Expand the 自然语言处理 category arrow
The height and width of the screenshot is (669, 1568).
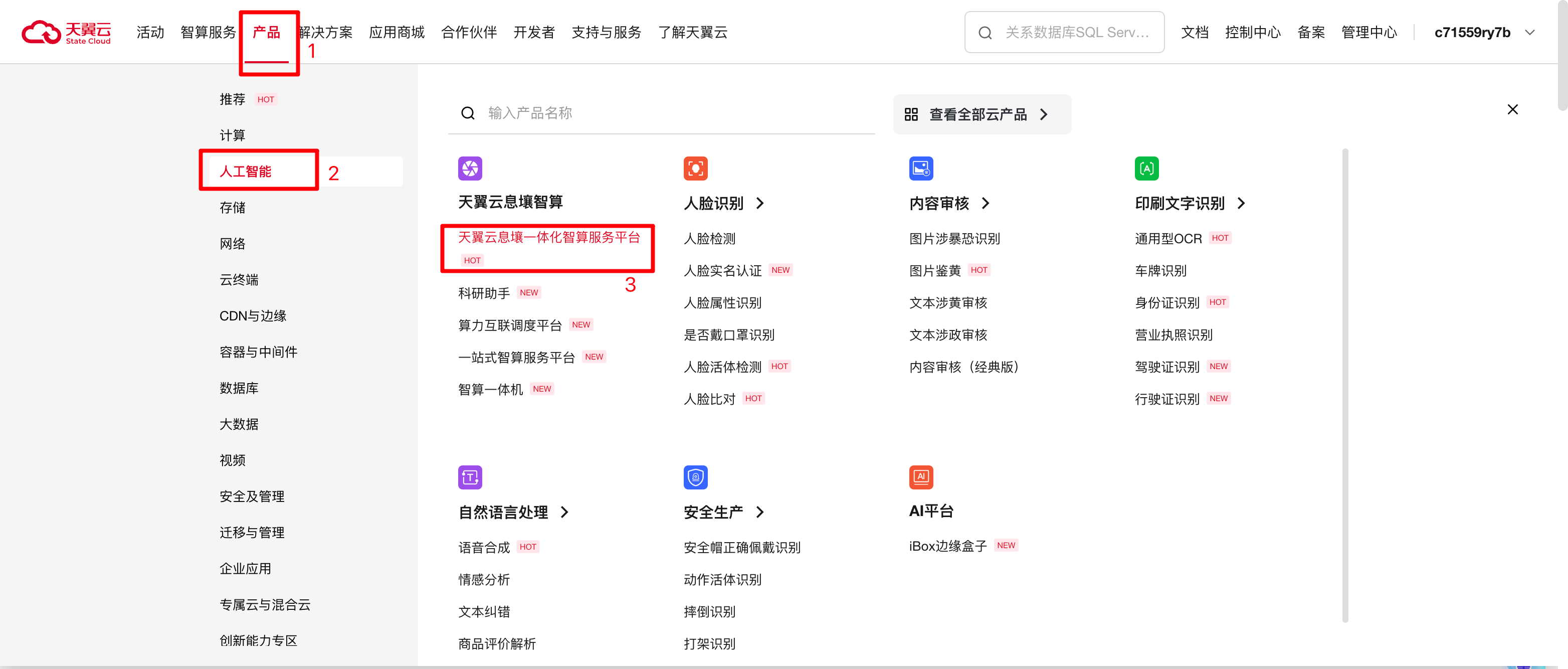tap(564, 512)
